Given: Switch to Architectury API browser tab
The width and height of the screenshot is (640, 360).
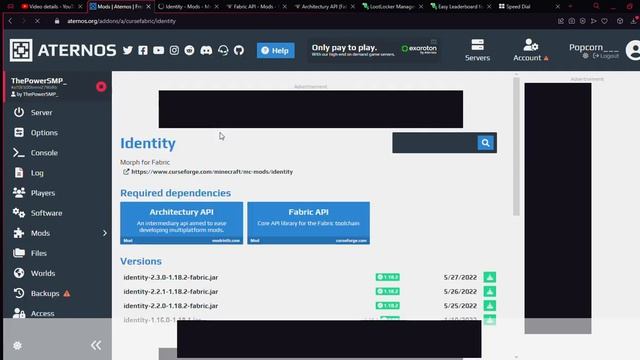Looking at the screenshot, I should [x=324, y=7].
